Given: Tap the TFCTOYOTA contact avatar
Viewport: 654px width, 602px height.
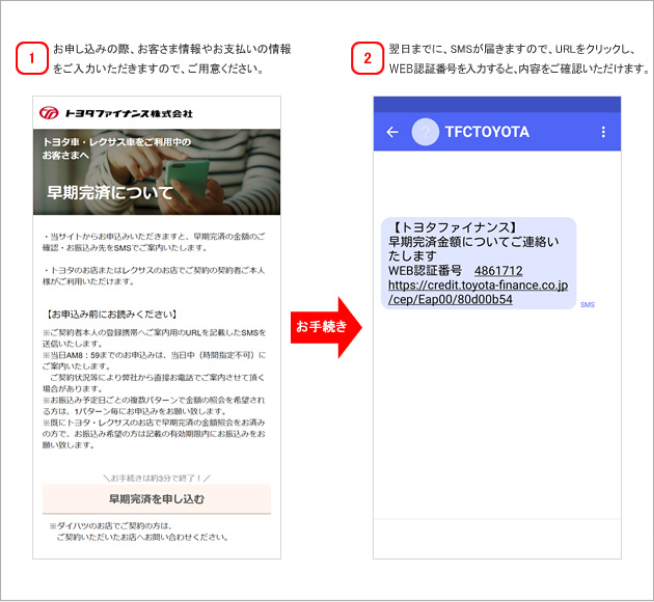Looking at the screenshot, I should [425, 132].
